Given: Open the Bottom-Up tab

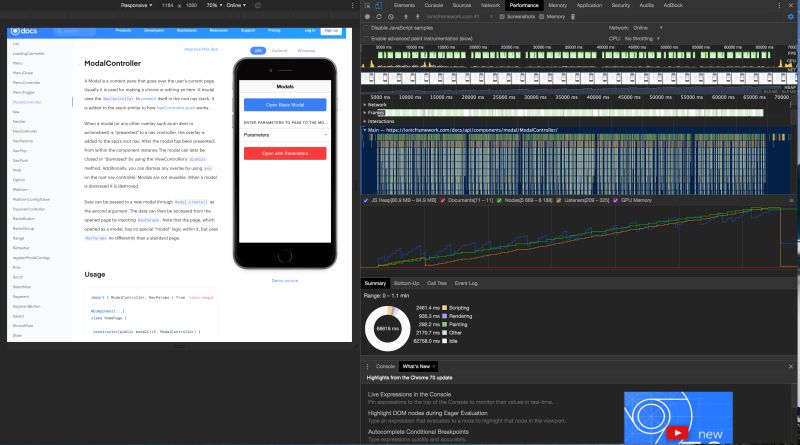Looking at the screenshot, I should 407,283.
